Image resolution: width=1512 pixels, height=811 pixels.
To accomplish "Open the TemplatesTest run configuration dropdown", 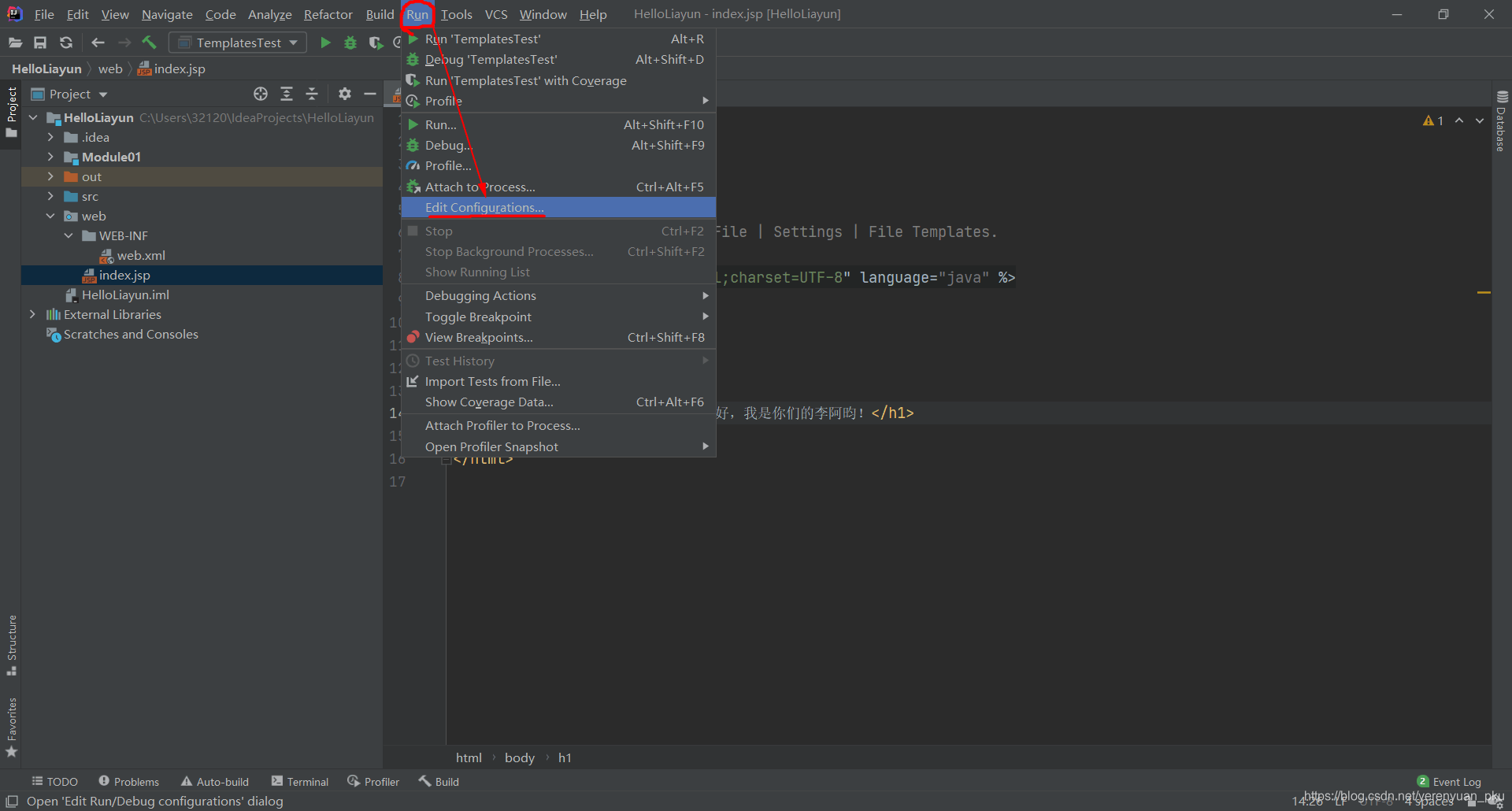I will click(238, 43).
